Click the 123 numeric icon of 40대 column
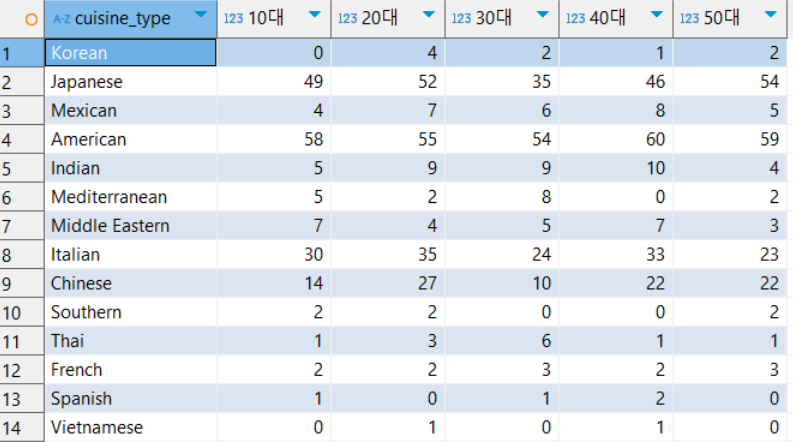This screenshot has width=793, height=442. [576, 19]
